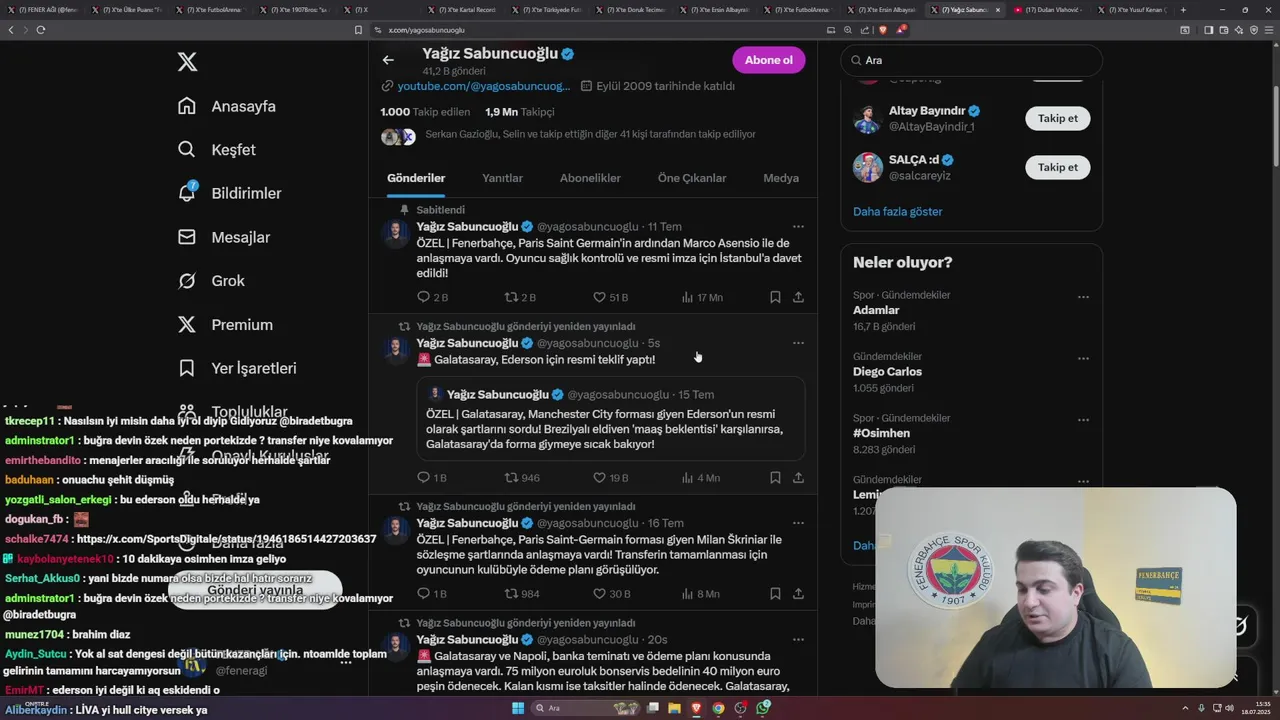Repost the Ederson post with 946 reposts
Image resolution: width=1280 pixels, height=720 pixels.
pyautogui.click(x=522, y=478)
